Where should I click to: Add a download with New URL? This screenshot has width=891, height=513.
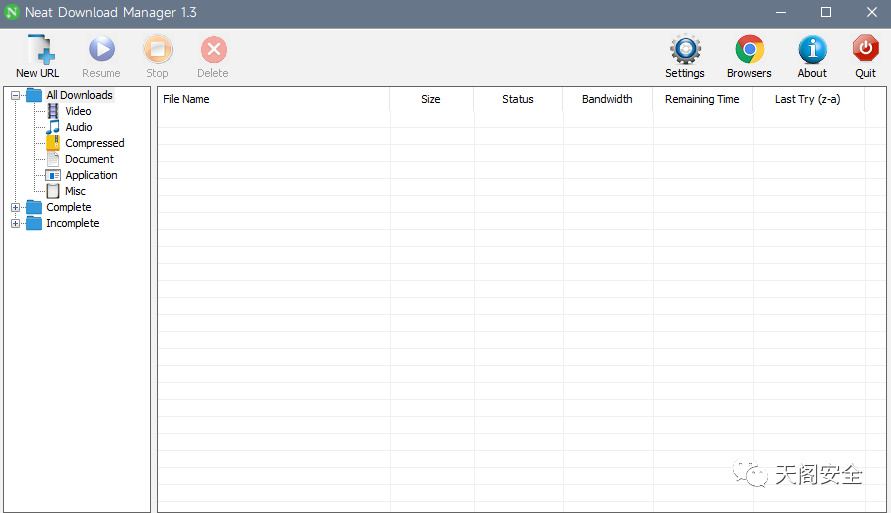pos(38,56)
